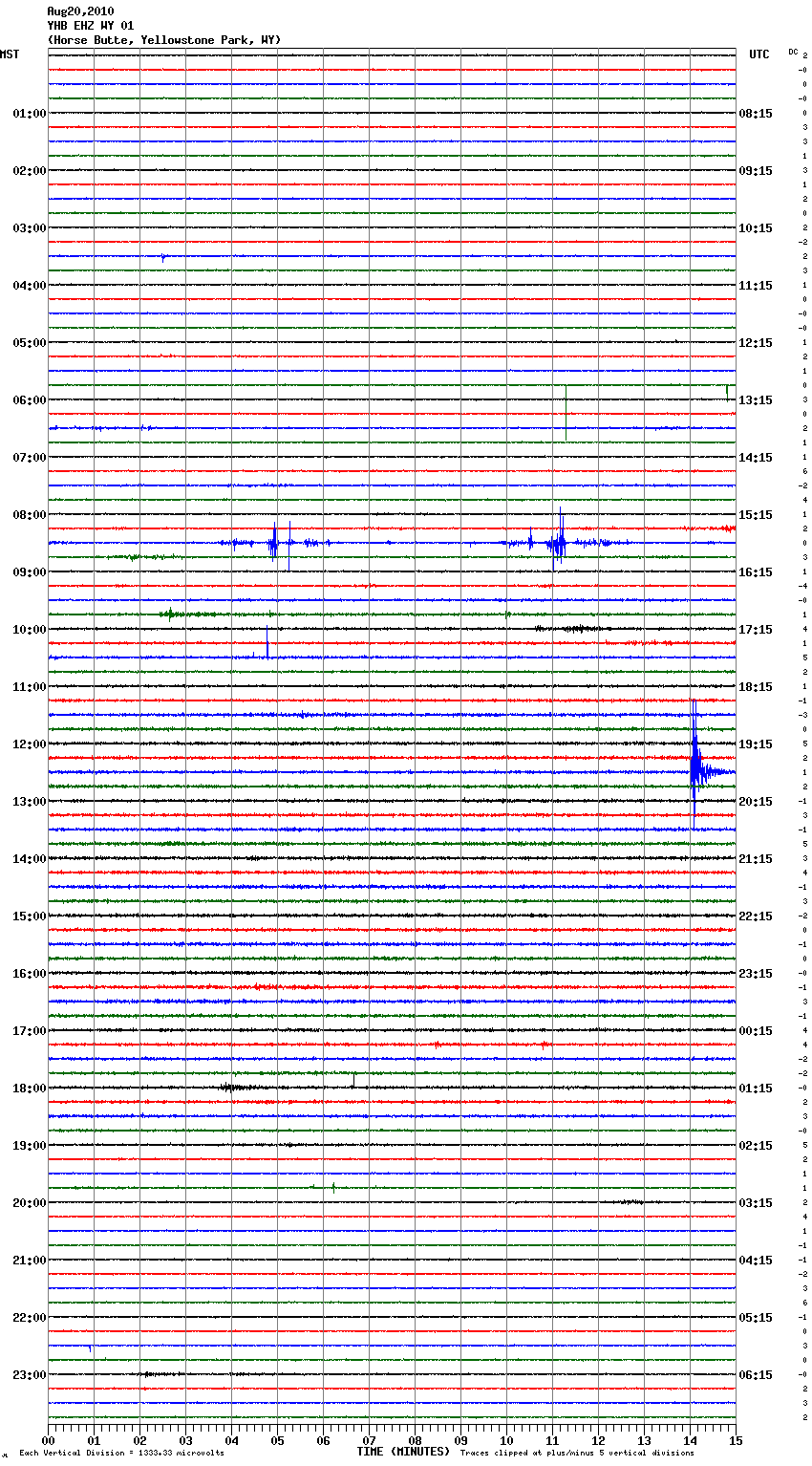Click the traces clipped footnote text
This screenshot has width=812, height=1466.
click(577, 1453)
